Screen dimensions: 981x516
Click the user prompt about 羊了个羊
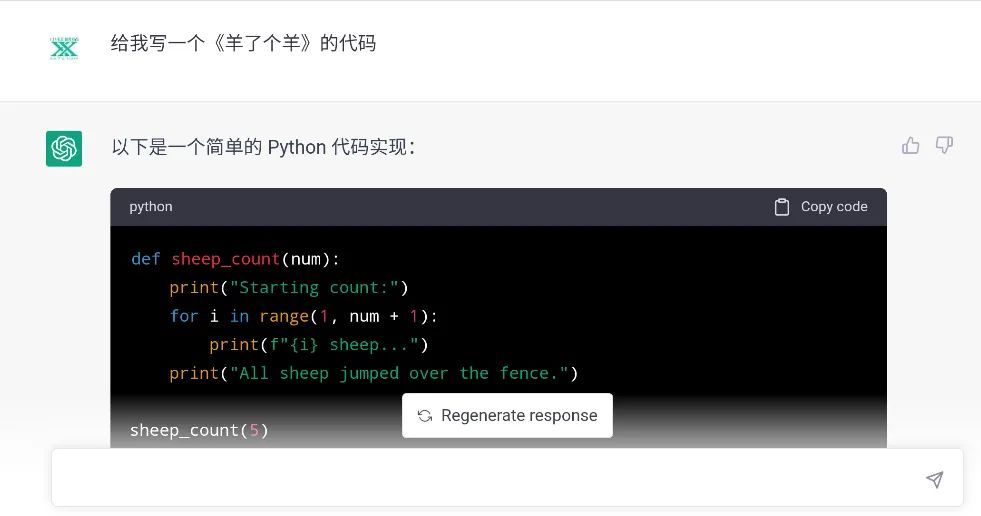pos(243,44)
